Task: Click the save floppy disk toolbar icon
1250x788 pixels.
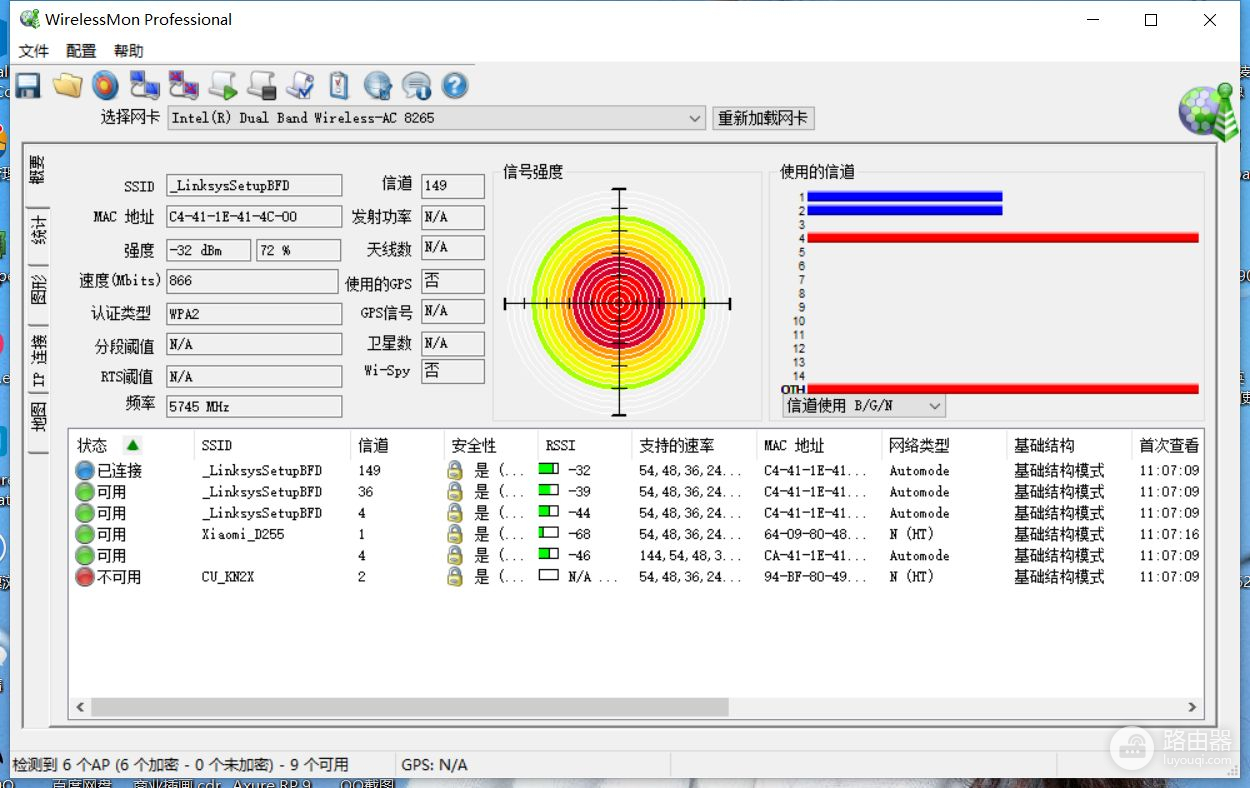Action: (x=27, y=86)
